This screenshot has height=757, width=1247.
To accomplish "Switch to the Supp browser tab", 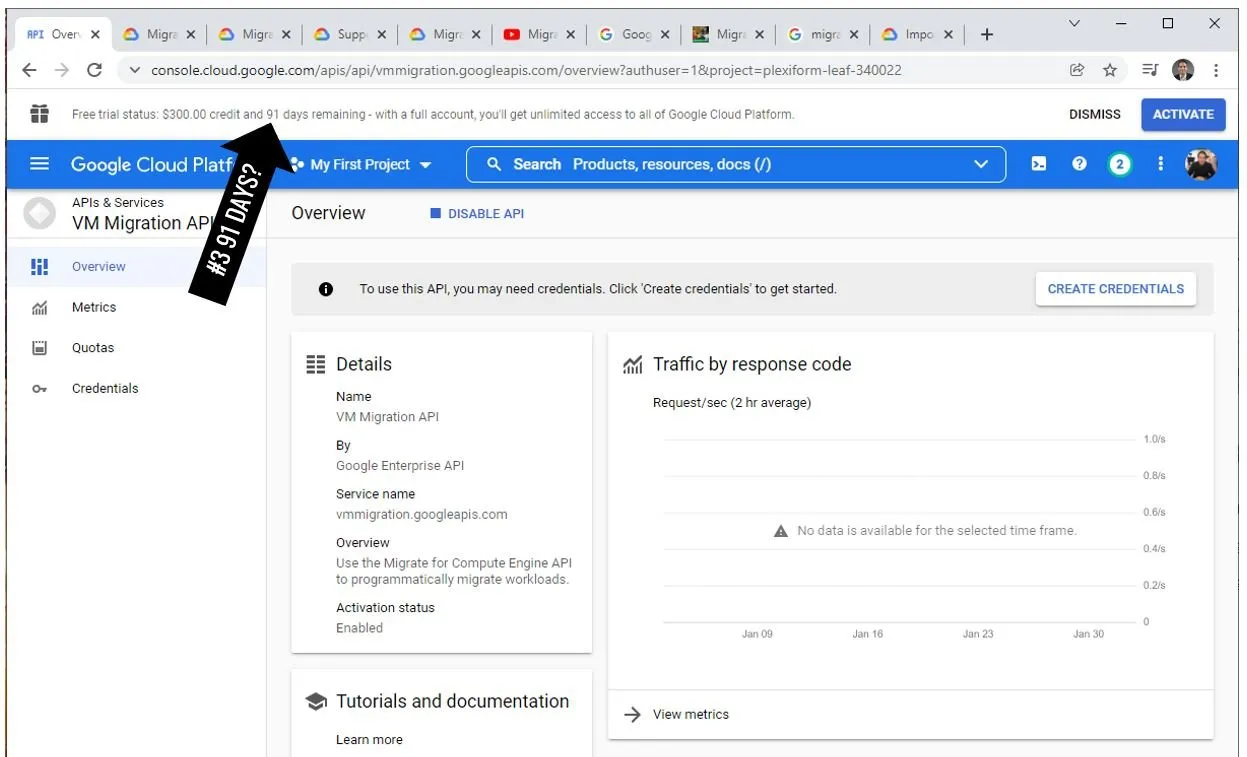I will coord(349,34).
